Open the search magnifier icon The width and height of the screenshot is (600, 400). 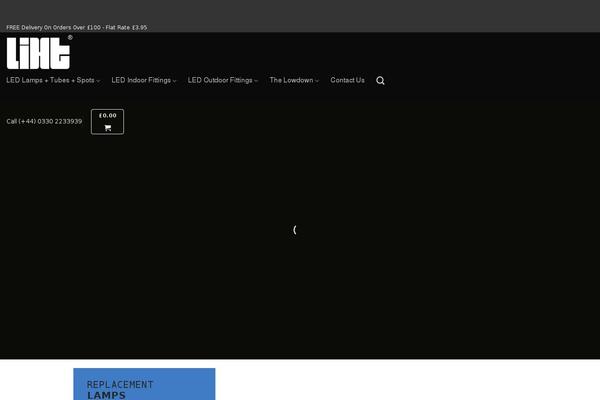point(380,80)
